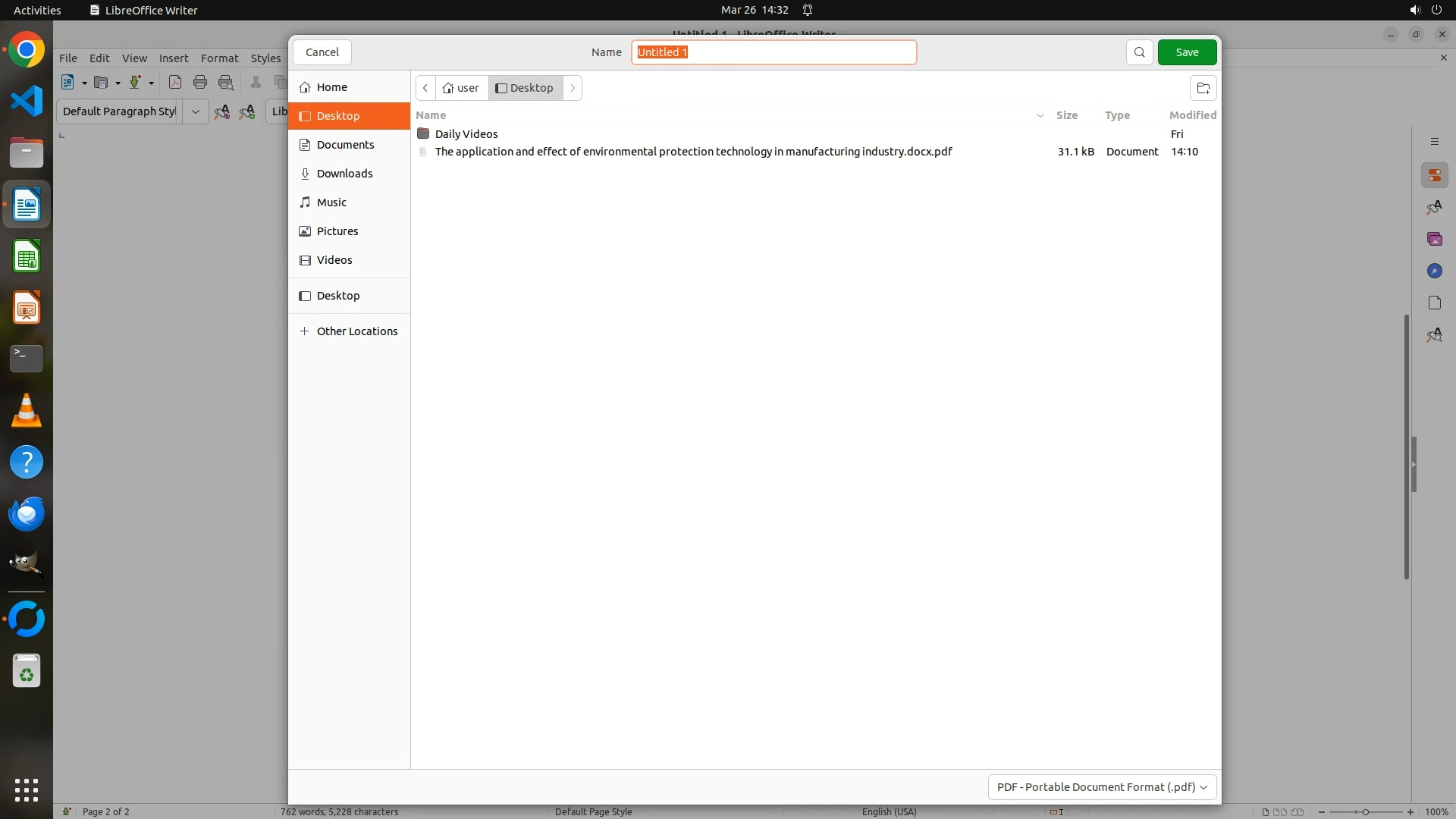Sort files by the Size column
The width and height of the screenshot is (1456, 819).
1066,115
